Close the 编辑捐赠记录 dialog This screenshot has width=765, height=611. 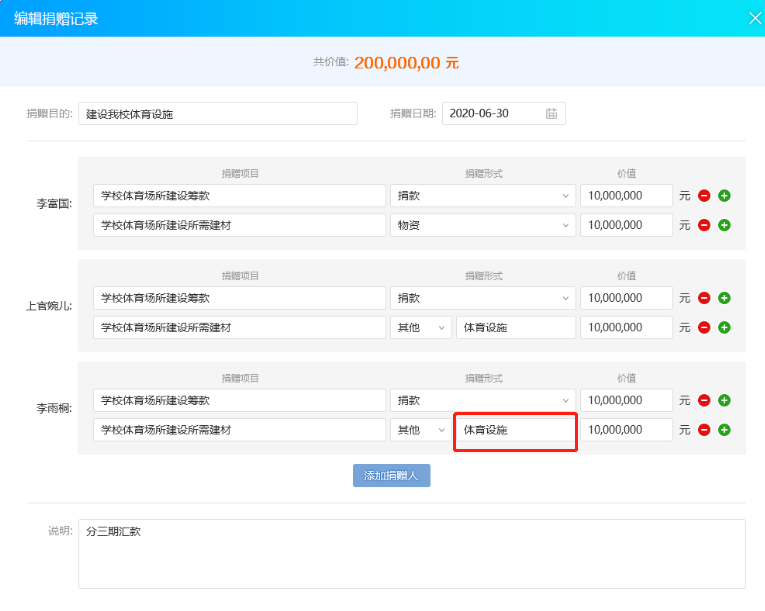pyautogui.click(x=755, y=19)
